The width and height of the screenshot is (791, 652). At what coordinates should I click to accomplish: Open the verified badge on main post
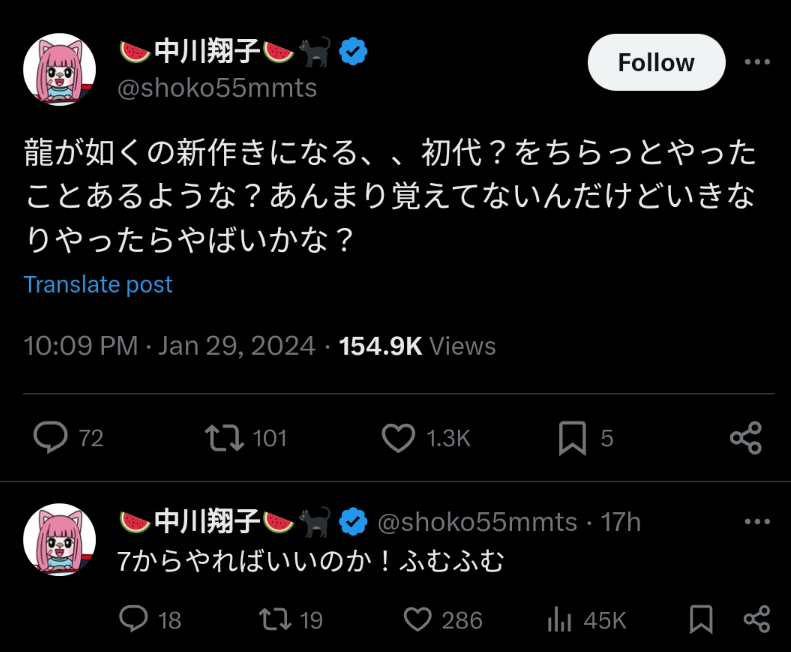353,51
